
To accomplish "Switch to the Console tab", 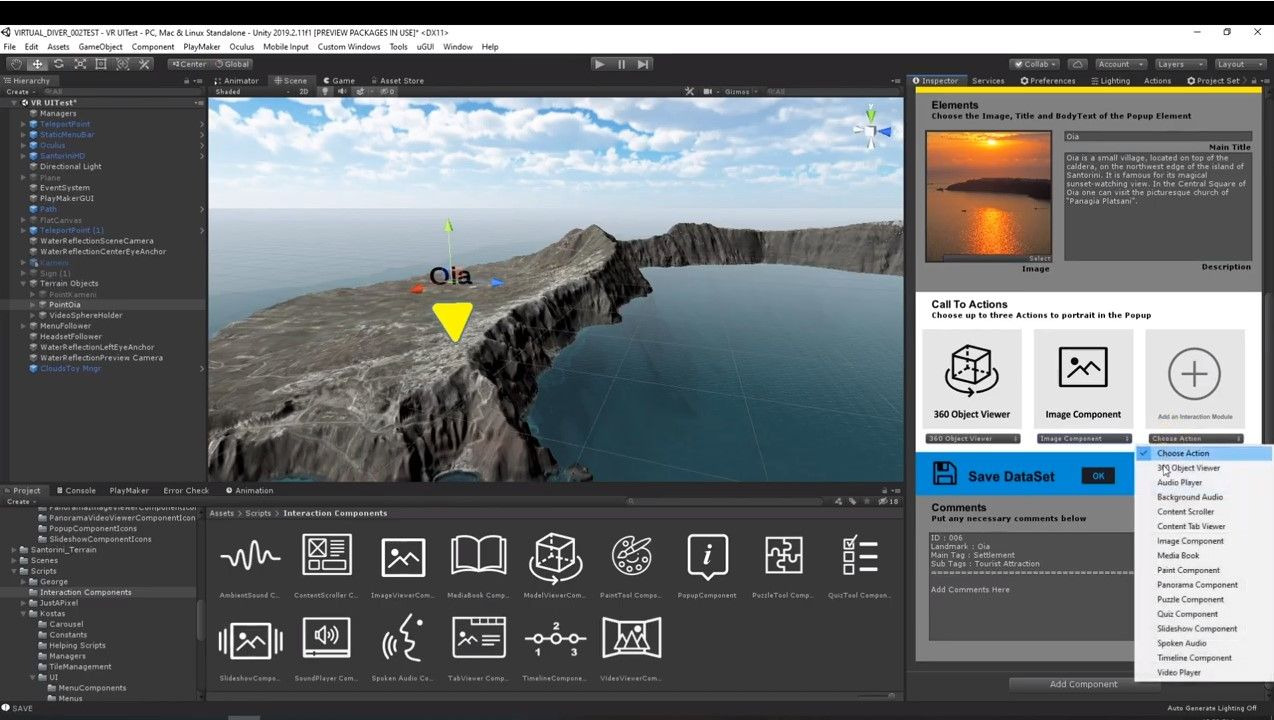I will (x=77, y=491).
